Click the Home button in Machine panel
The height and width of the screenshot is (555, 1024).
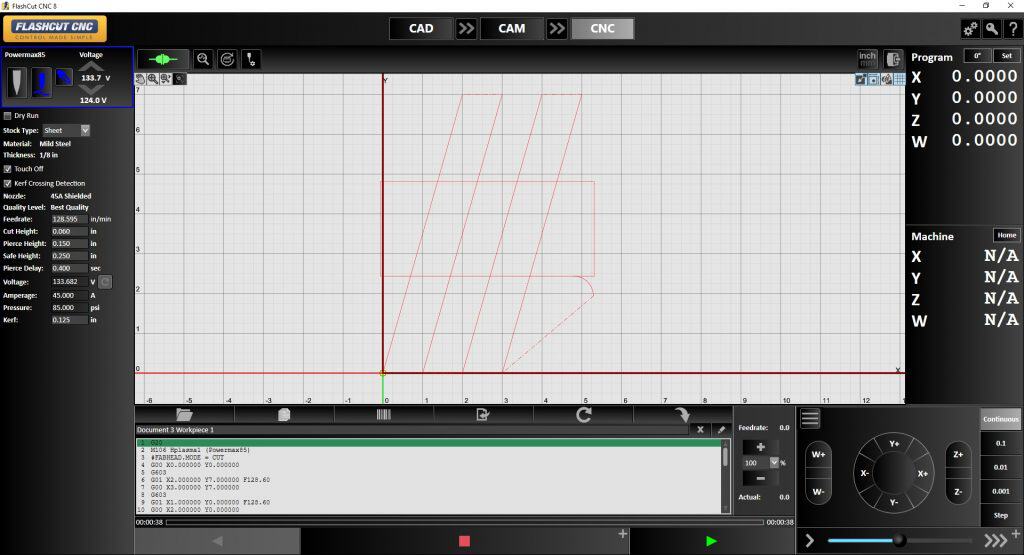pos(1006,235)
